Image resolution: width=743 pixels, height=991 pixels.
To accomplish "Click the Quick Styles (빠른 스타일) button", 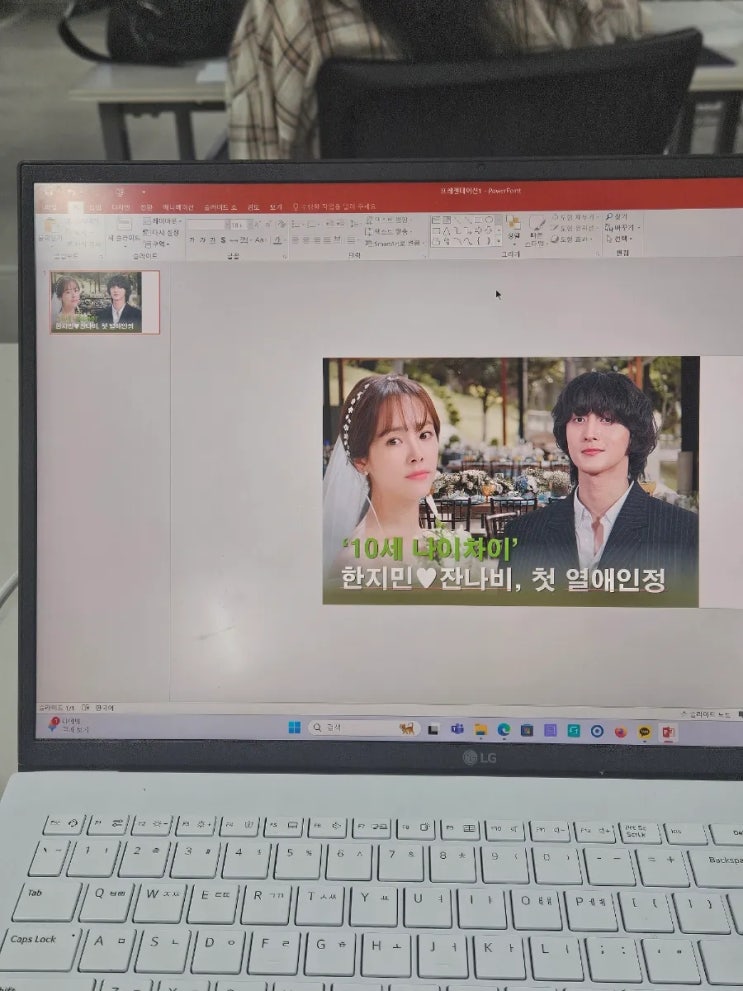I will pyautogui.click(x=537, y=231).
